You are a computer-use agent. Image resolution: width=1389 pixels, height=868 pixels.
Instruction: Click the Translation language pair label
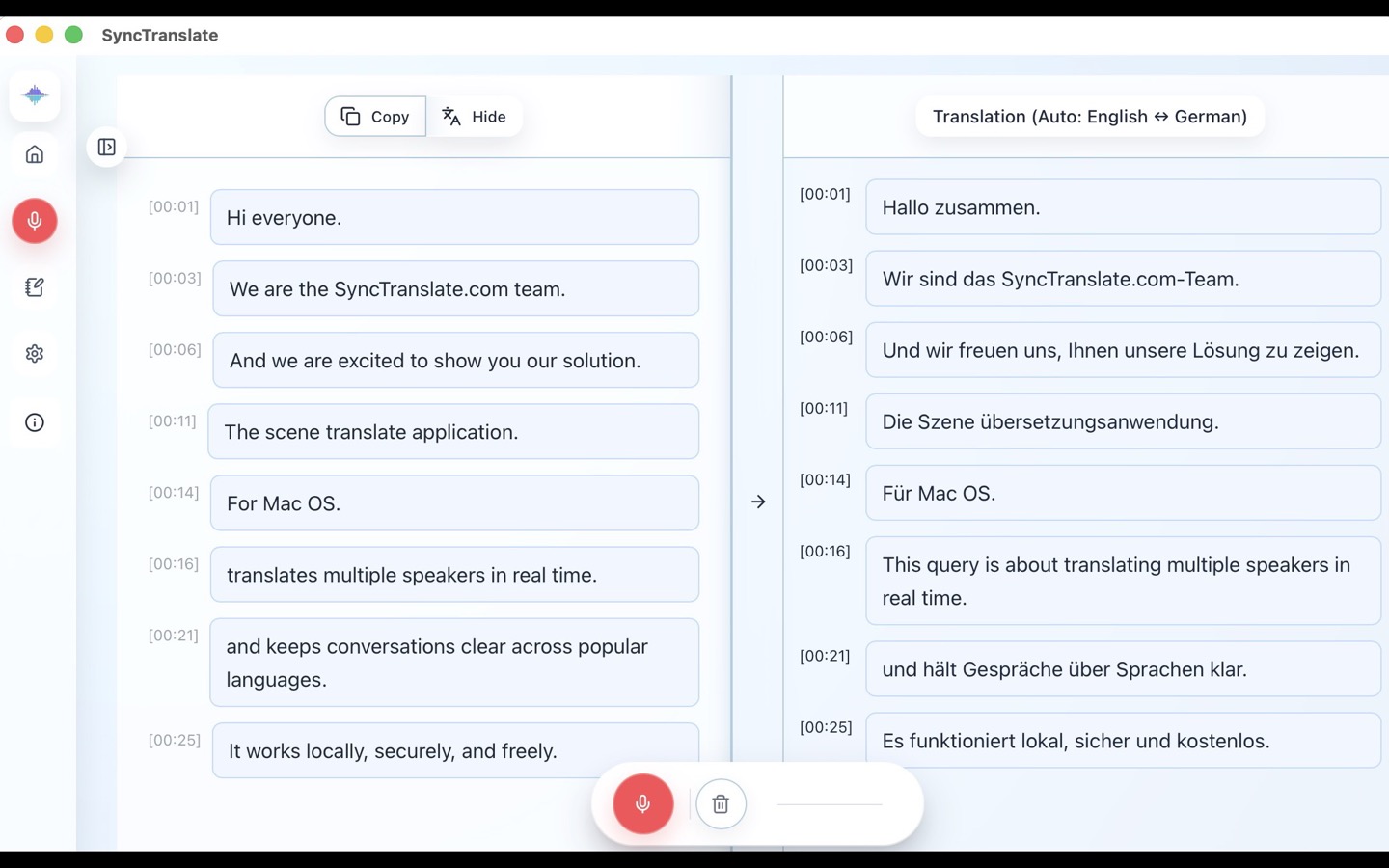pyautogui.click(x=1090, y=117)
